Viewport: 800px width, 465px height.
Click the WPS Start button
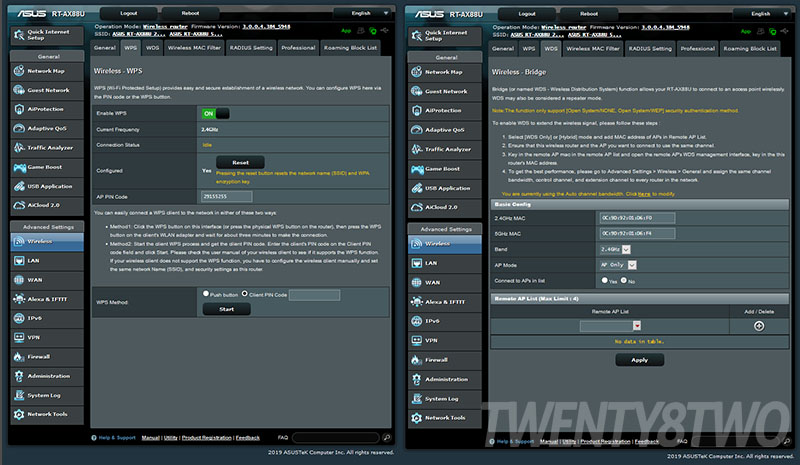coord(227,309)
